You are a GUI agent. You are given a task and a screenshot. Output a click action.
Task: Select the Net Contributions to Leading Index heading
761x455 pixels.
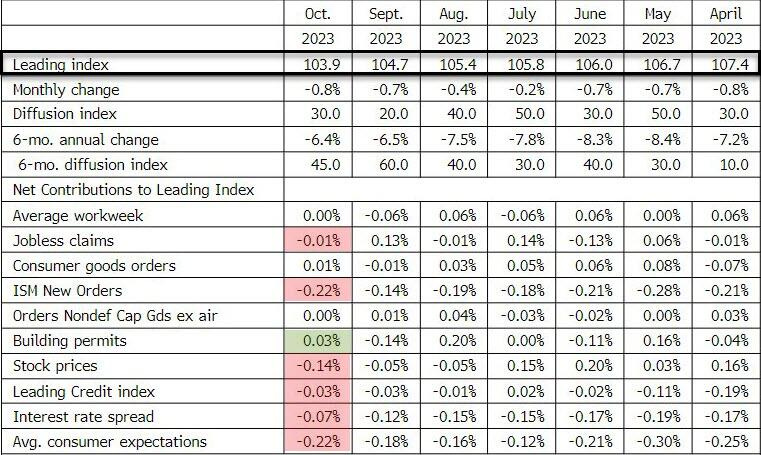[133, 189]
